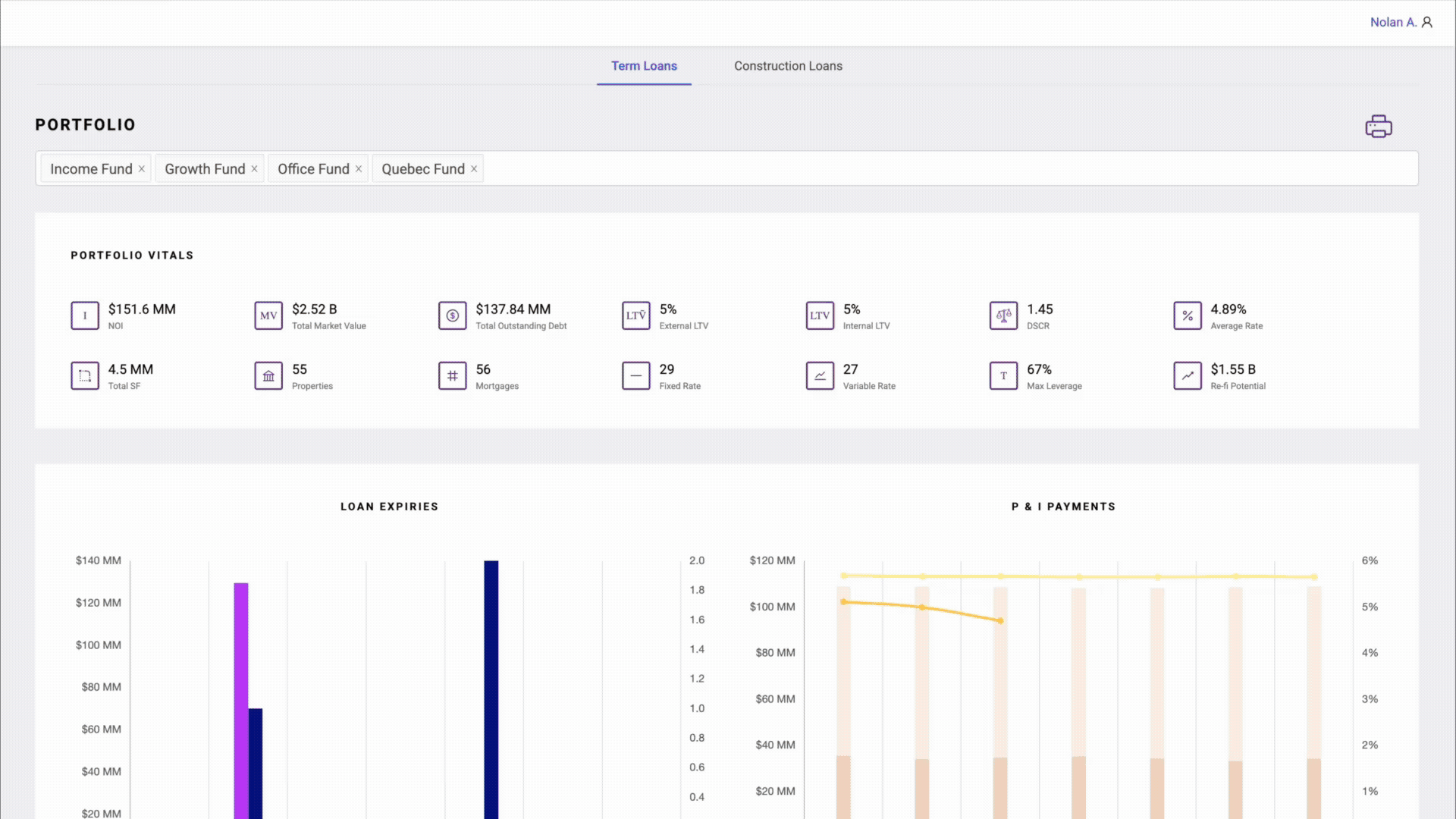
Task: Select the Properties building icon
Action: tap(268, 375)
